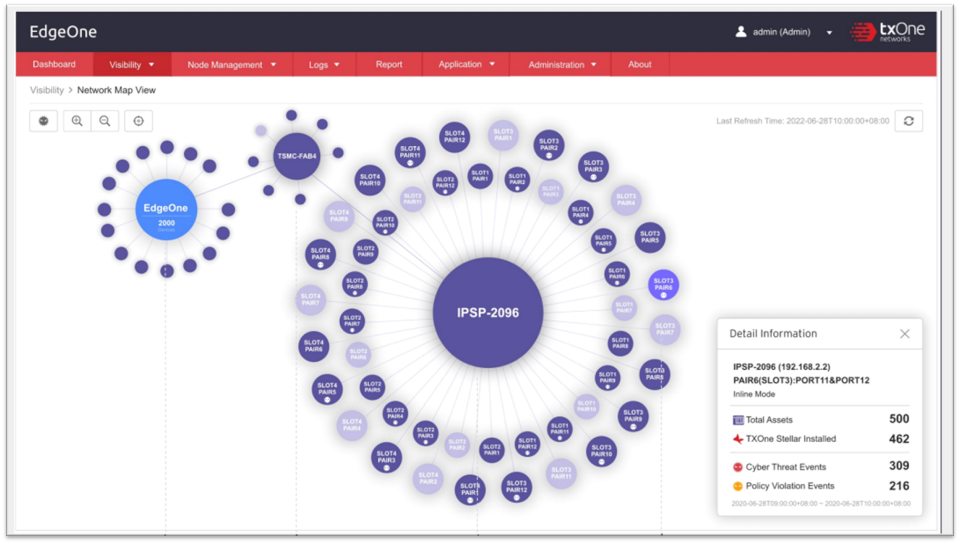Expand the Node Management menu

231,64
